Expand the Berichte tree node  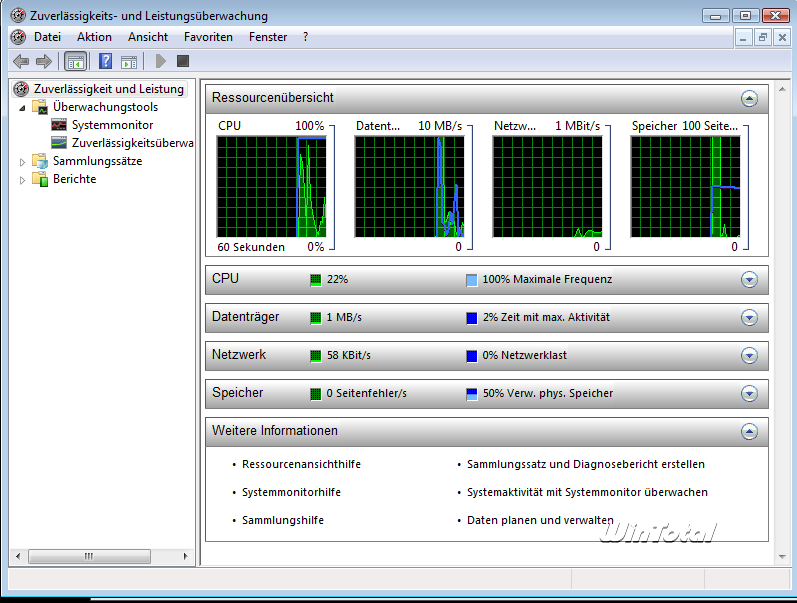click(23, 180)
